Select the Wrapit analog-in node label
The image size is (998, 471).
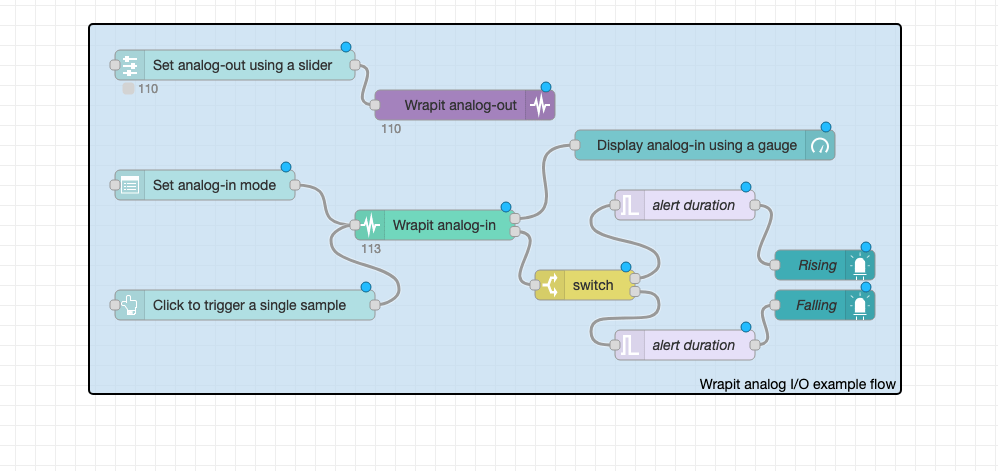coord(444,225)
